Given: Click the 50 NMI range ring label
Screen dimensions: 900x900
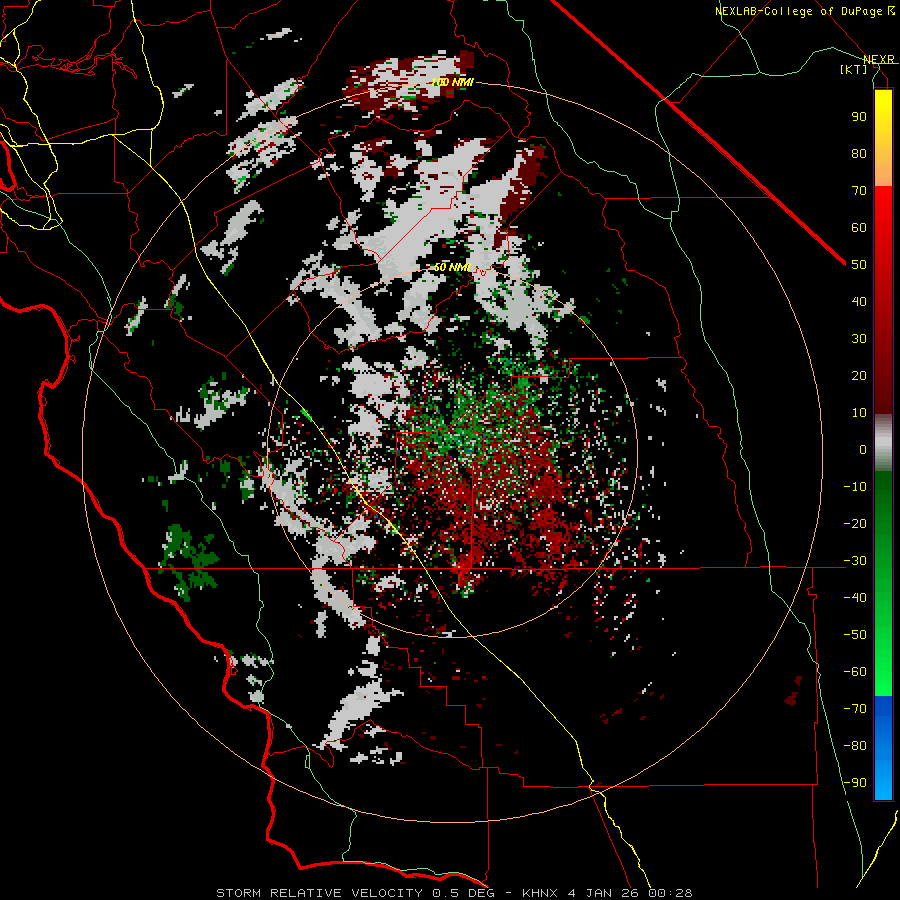Looking at the screenshot, I should click(x=452, y=267).
